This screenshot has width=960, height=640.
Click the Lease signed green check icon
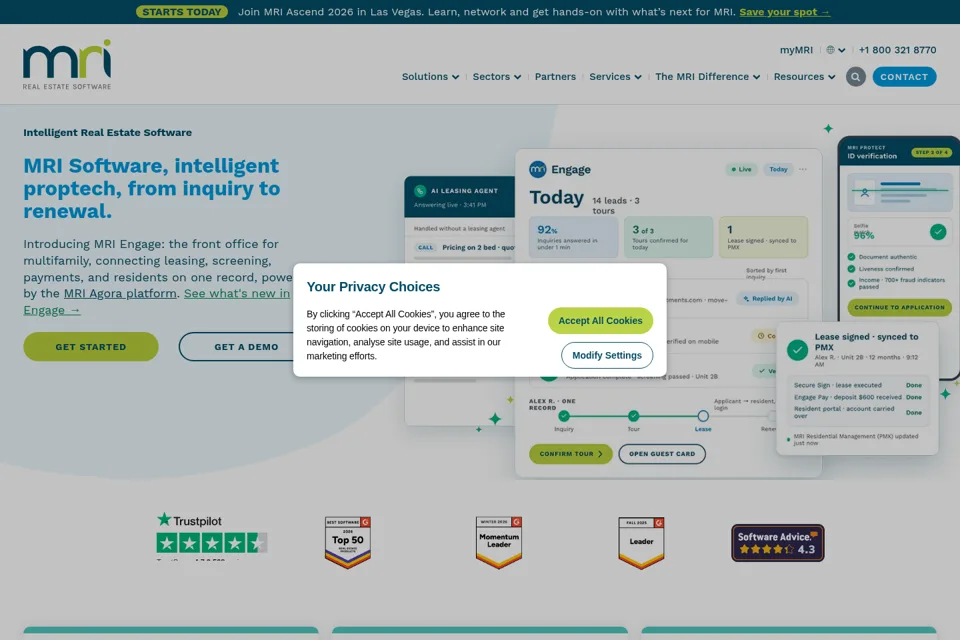(797, 350)
